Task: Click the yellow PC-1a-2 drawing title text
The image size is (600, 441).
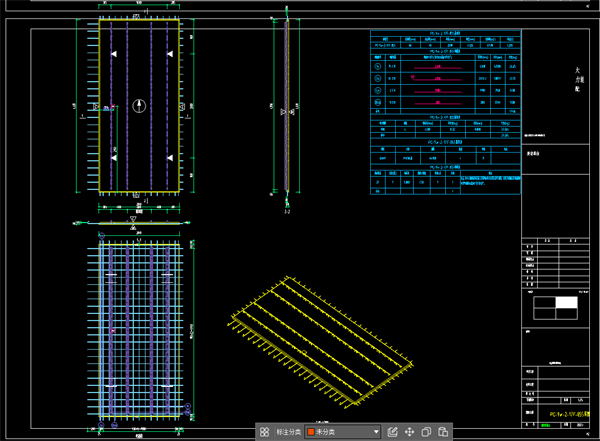Action: (569, 414)
